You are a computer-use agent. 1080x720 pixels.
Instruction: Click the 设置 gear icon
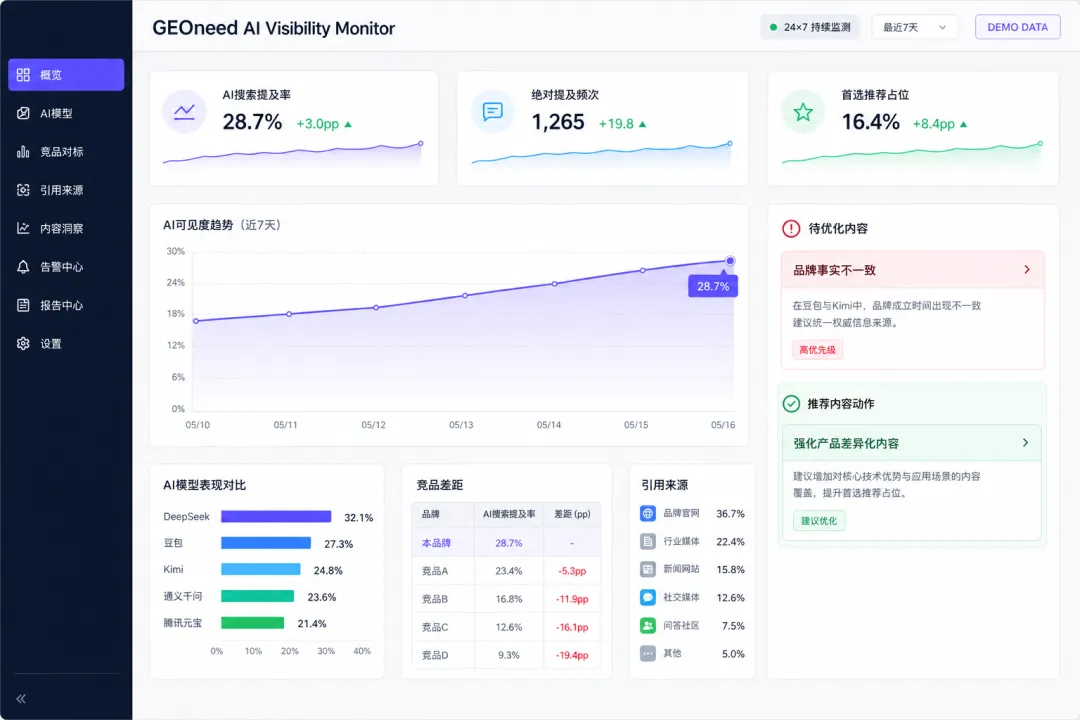click(x=23, y=343)
